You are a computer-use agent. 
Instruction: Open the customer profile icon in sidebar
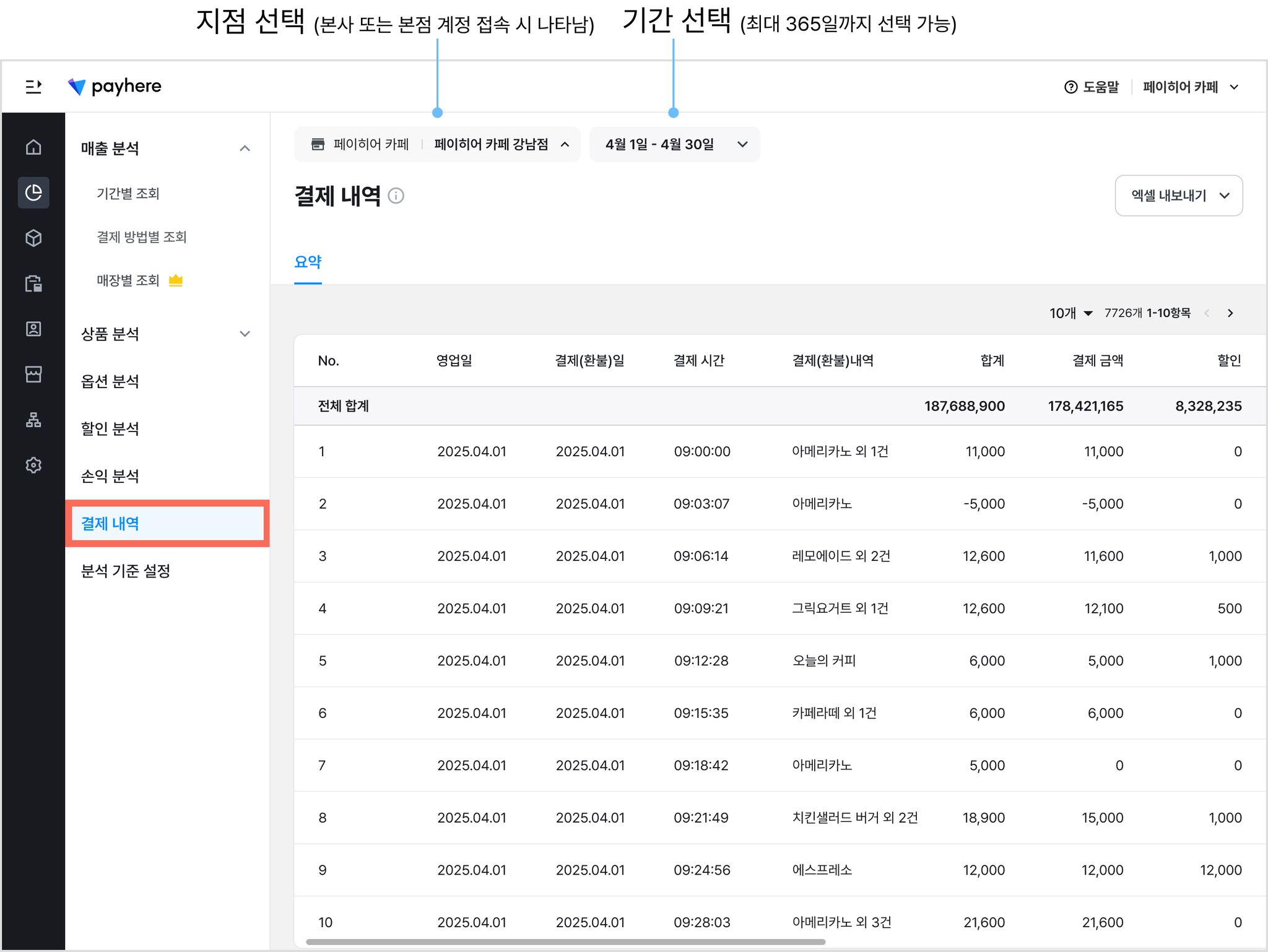(33, 329)
